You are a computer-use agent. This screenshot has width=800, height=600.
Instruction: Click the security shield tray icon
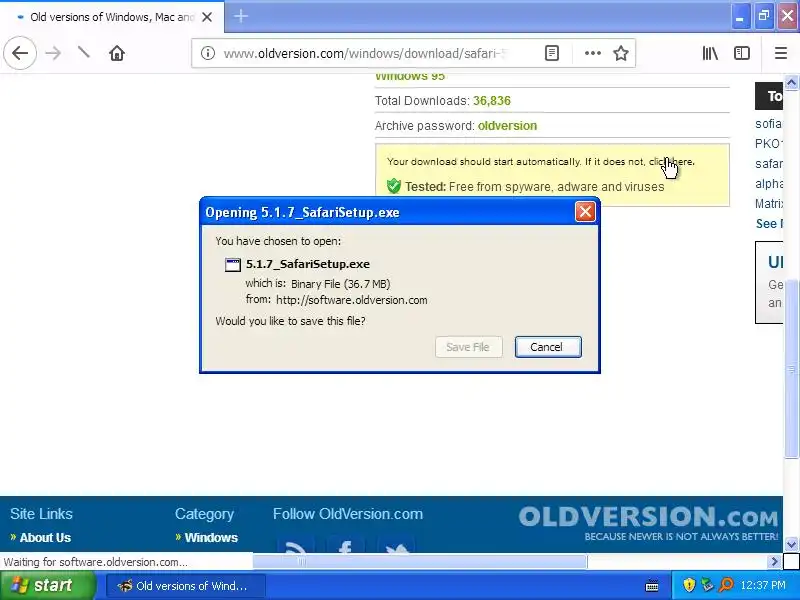[x=689, y=585]
